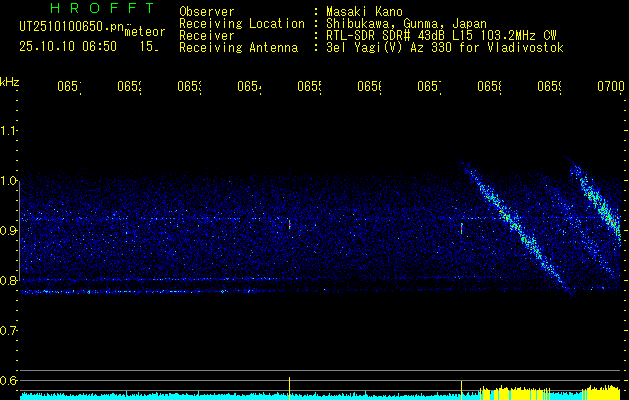Screen dimensions: 629x400
Task: Click the red meteor echo spot near 0655
Action: coord(289,224)
